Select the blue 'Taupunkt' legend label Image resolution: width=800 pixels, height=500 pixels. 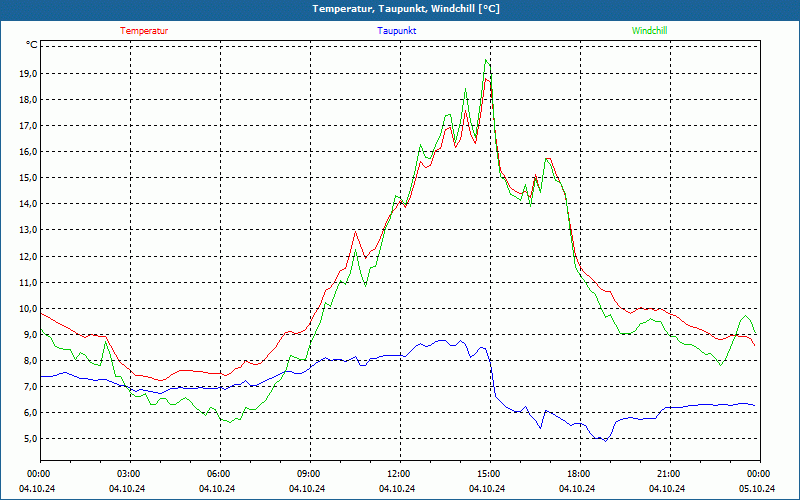(x=397, y=31)
